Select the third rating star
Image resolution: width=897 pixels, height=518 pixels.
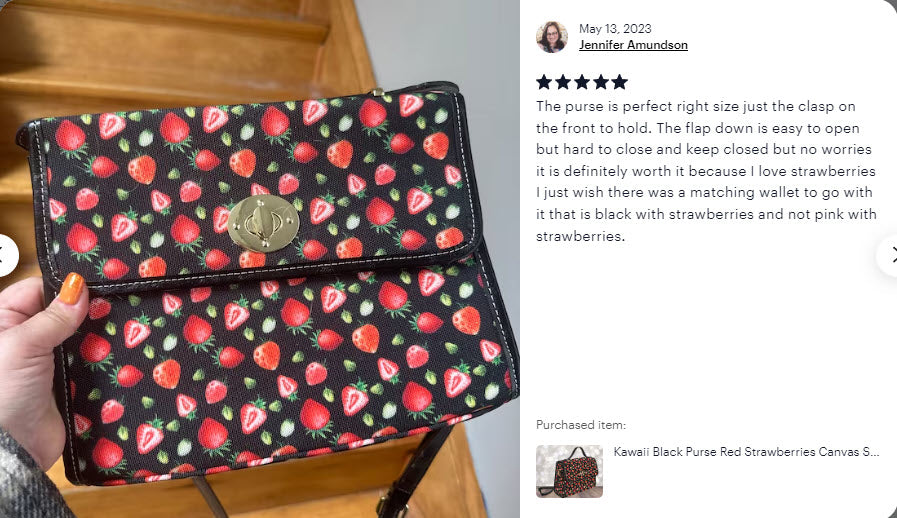(x=582, y=82)
